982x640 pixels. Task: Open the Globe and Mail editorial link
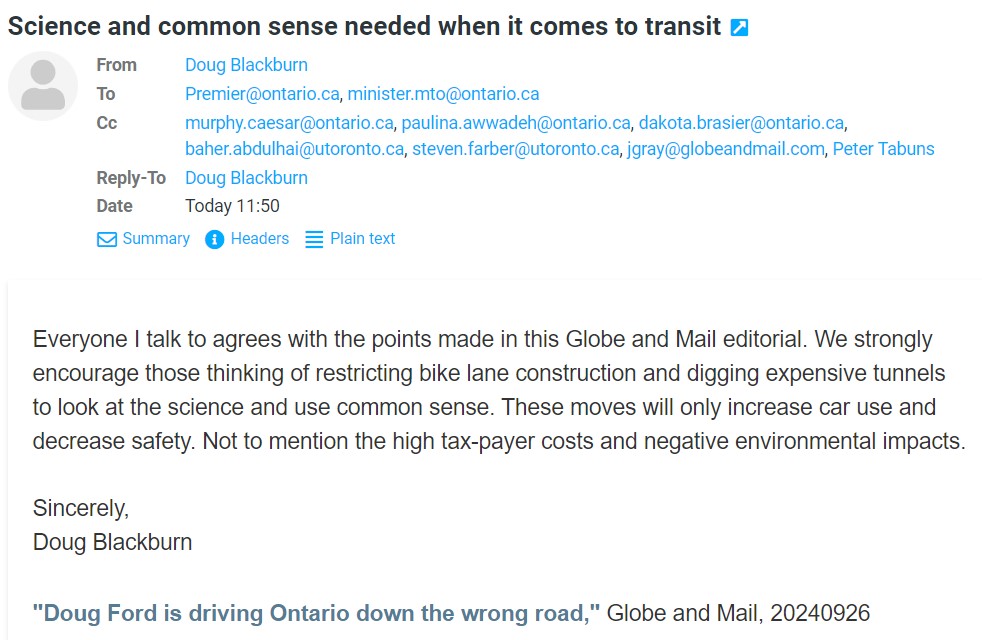coord(316,613)
